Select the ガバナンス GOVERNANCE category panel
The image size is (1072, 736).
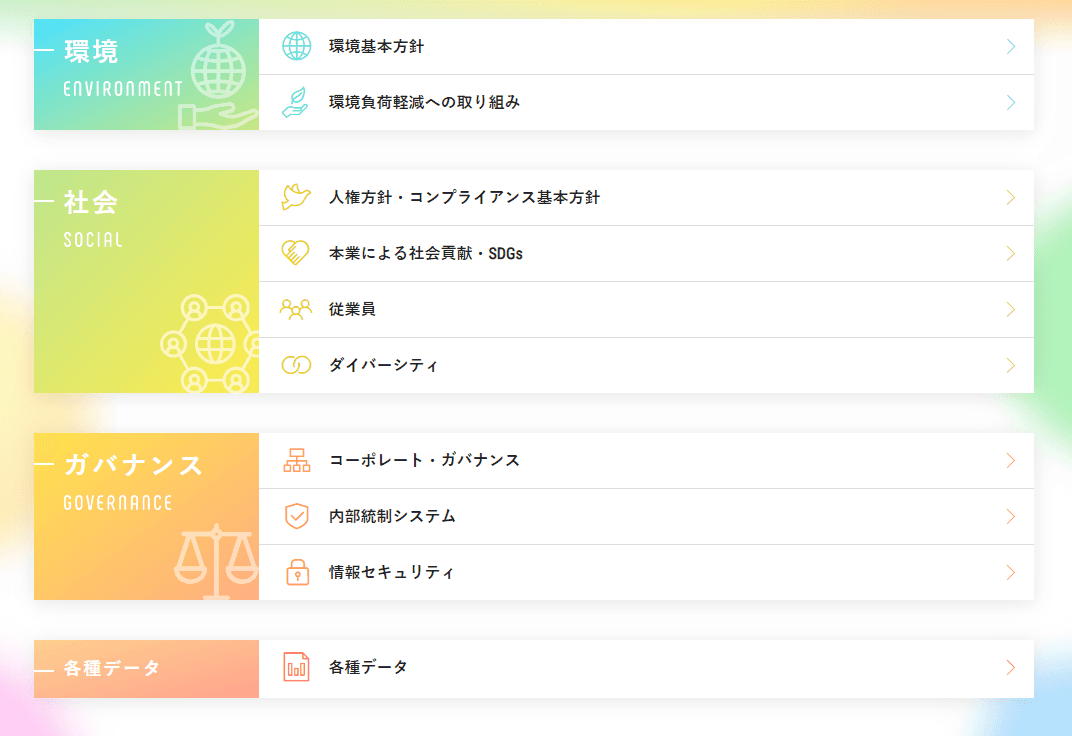tap(146, 516)
